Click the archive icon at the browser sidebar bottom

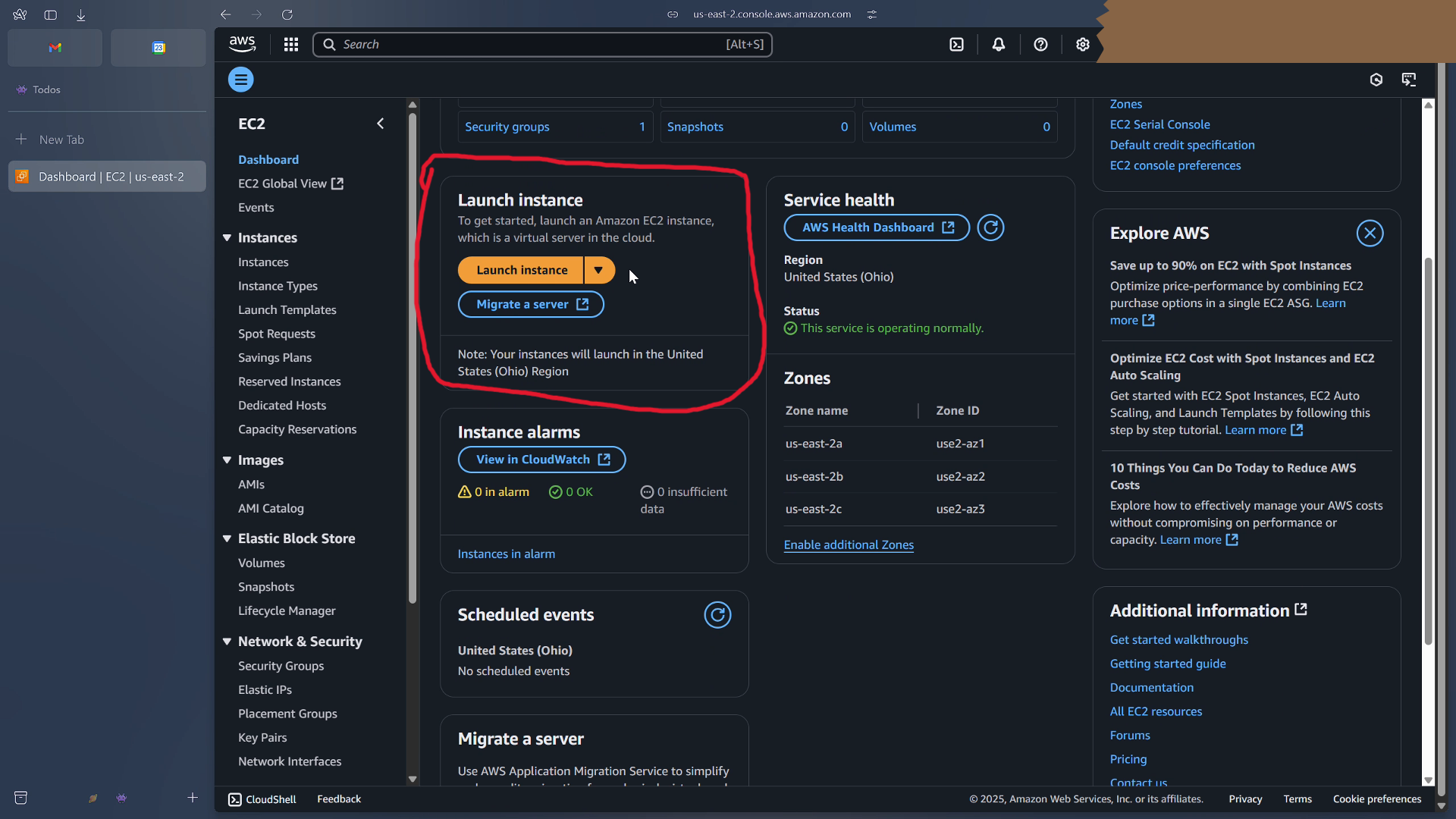coord(21,798)
